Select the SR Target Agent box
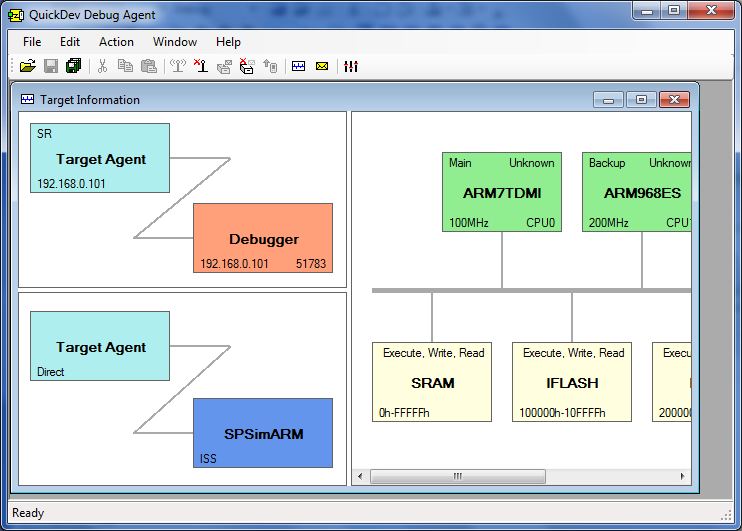 (100, 158)
